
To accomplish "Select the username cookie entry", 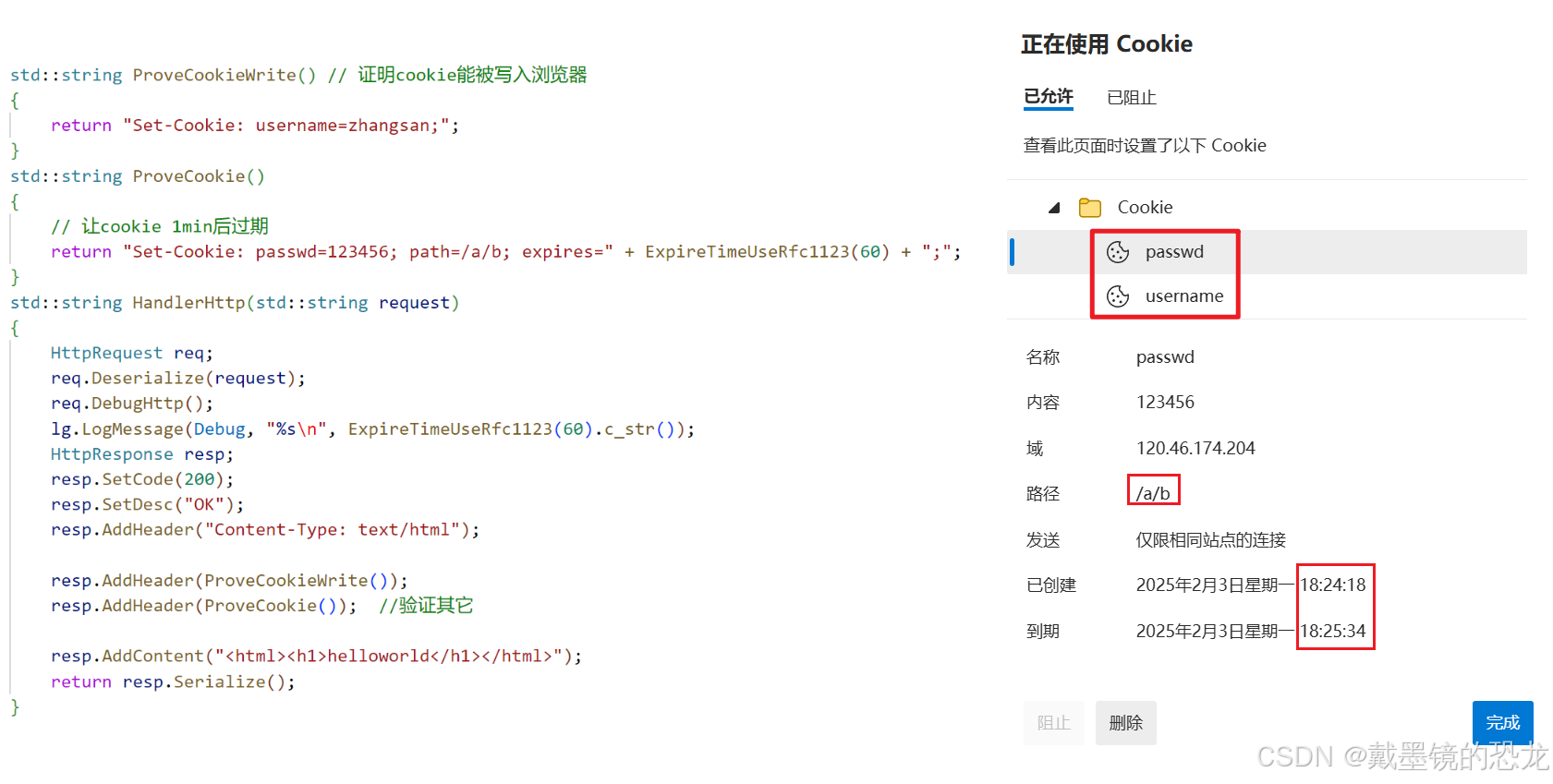I will 1267,296.
